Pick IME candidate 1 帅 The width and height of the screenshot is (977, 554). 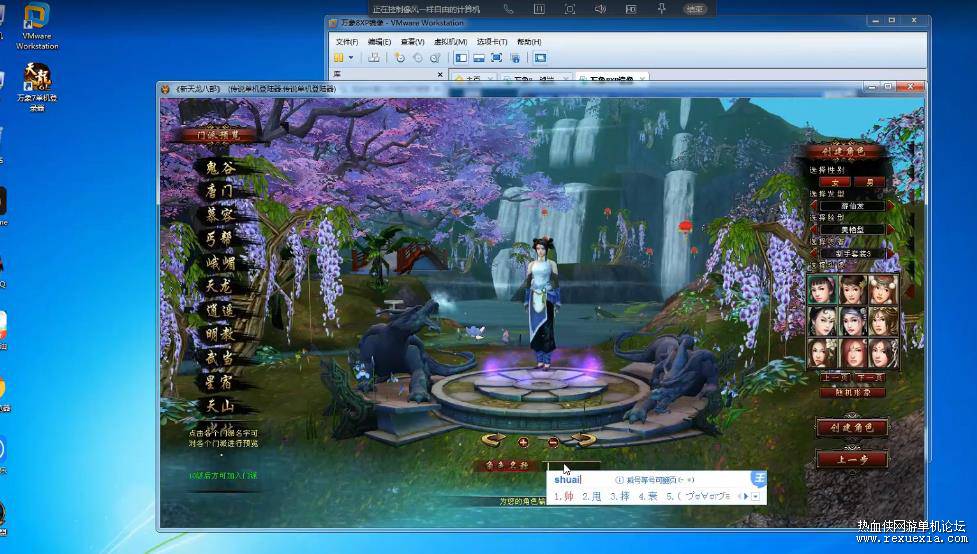coord(564,496)
